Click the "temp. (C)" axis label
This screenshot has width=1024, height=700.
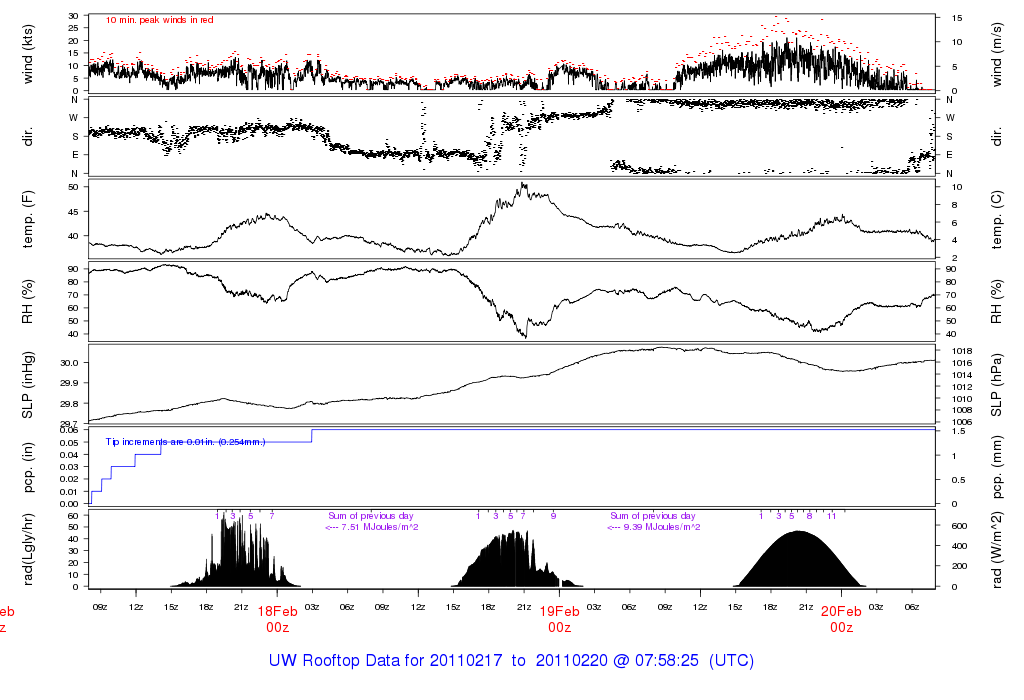tap(996, 220)
